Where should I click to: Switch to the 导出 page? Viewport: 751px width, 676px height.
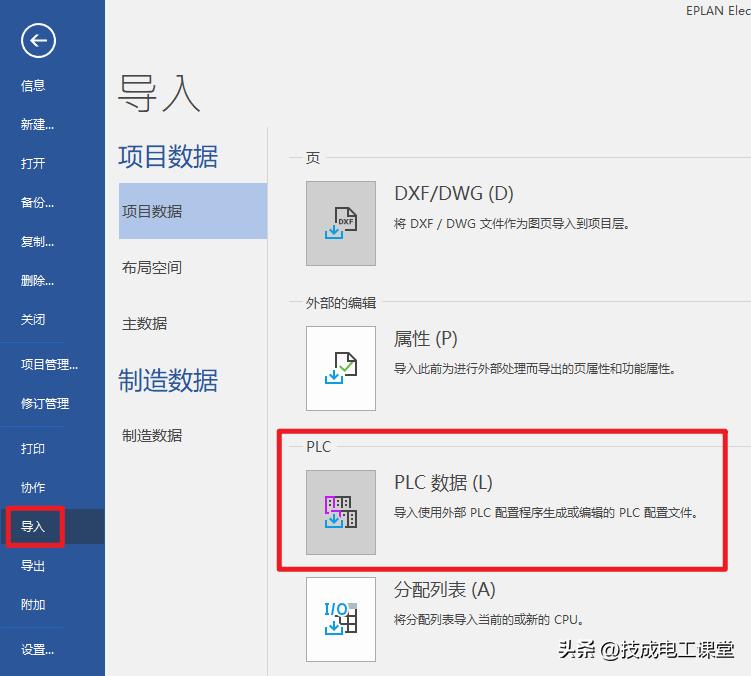coord(33,566)
